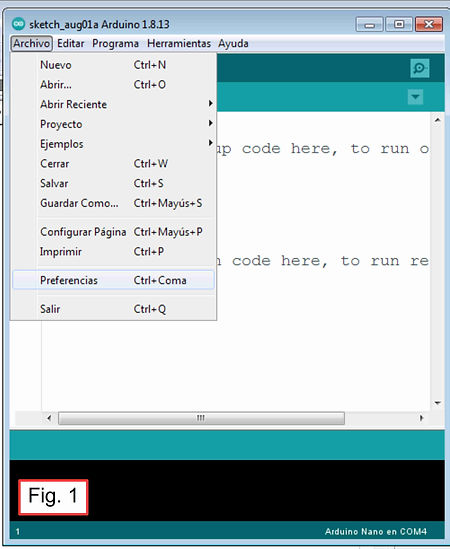This screenshot has width=450, height=549.
Task: Choose Guardar Como... entry
Action: coord(113,203)
